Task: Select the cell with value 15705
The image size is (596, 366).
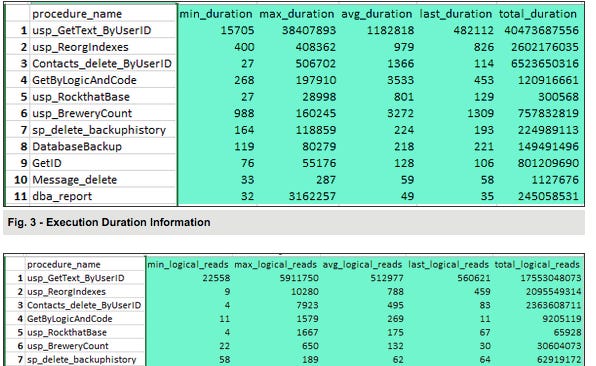Action: pos(237,30)
